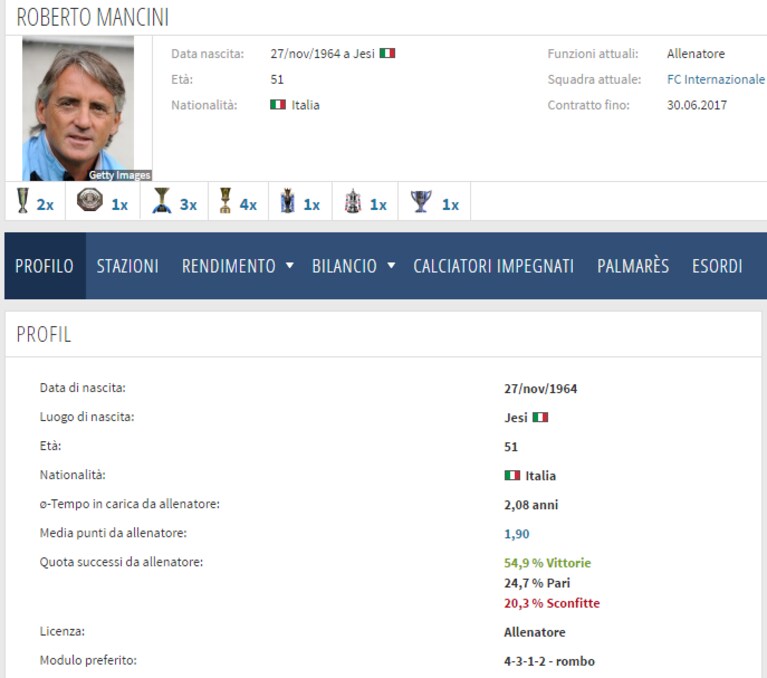The width and height of the screenshot is (767, 678).
Task: Click the PROFIL section heading
Action: coord(44,335)
